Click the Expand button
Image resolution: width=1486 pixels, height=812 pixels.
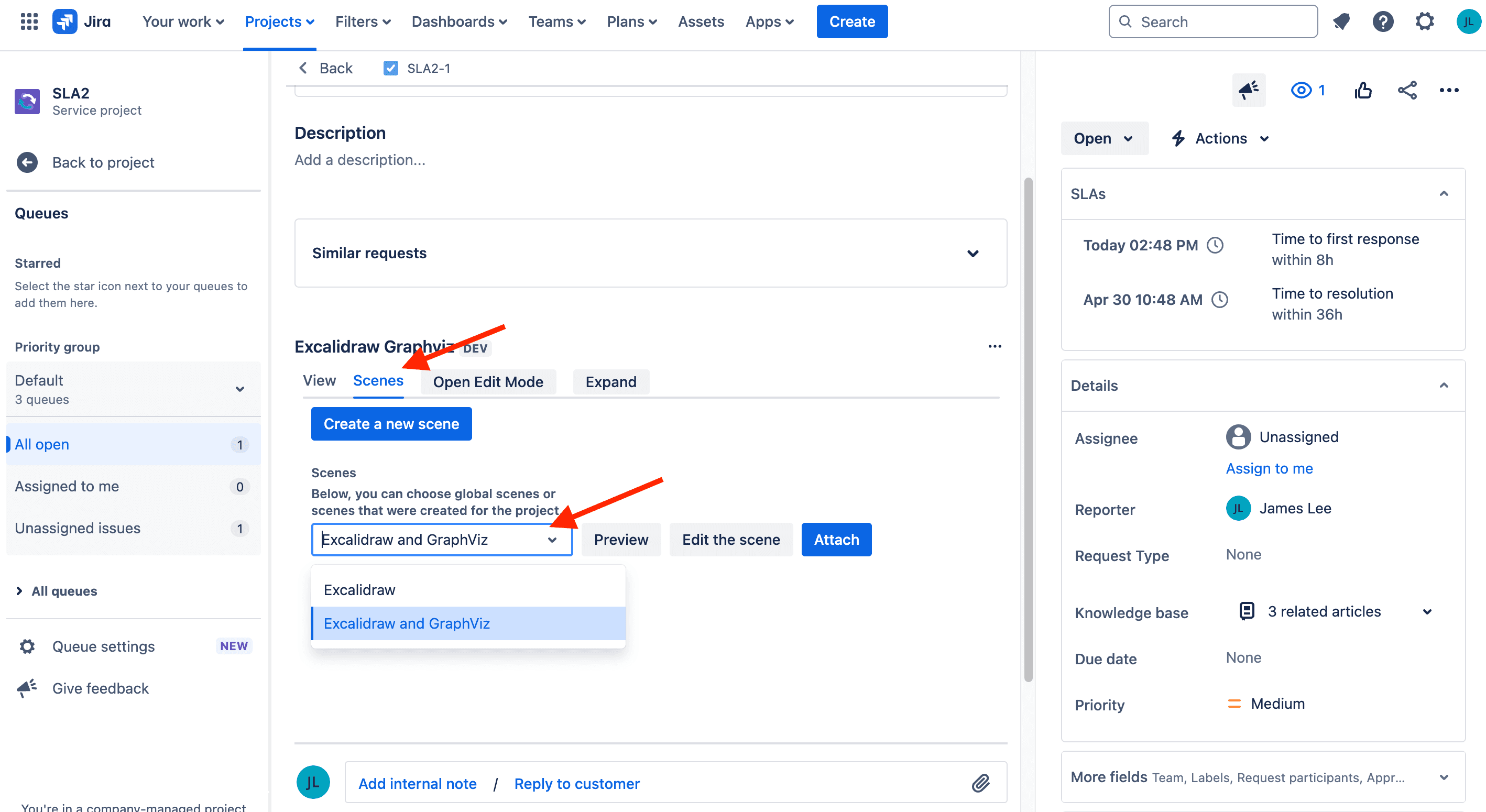tap(611, 382)
